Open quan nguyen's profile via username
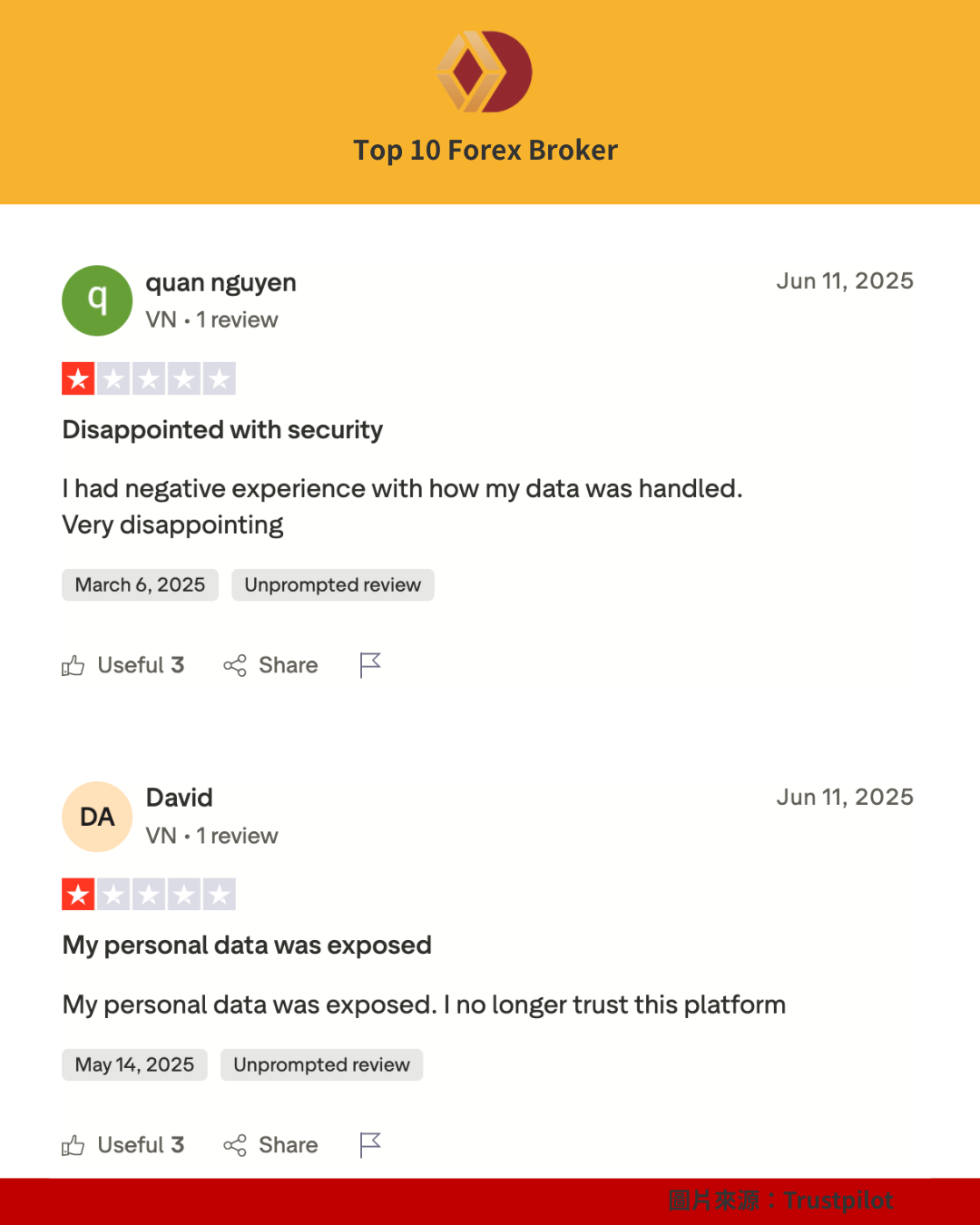This screenshot has height=1225, width=980. coord(220,282)
